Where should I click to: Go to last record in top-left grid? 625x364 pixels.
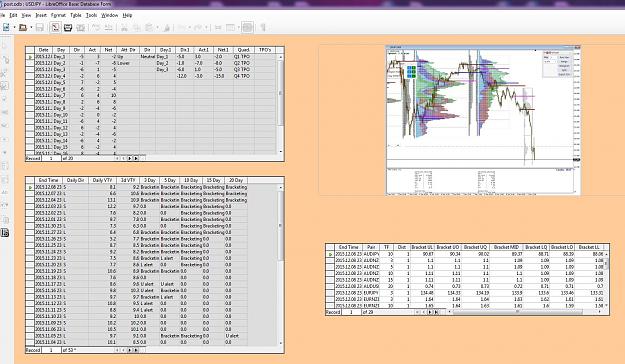[136, 158]
